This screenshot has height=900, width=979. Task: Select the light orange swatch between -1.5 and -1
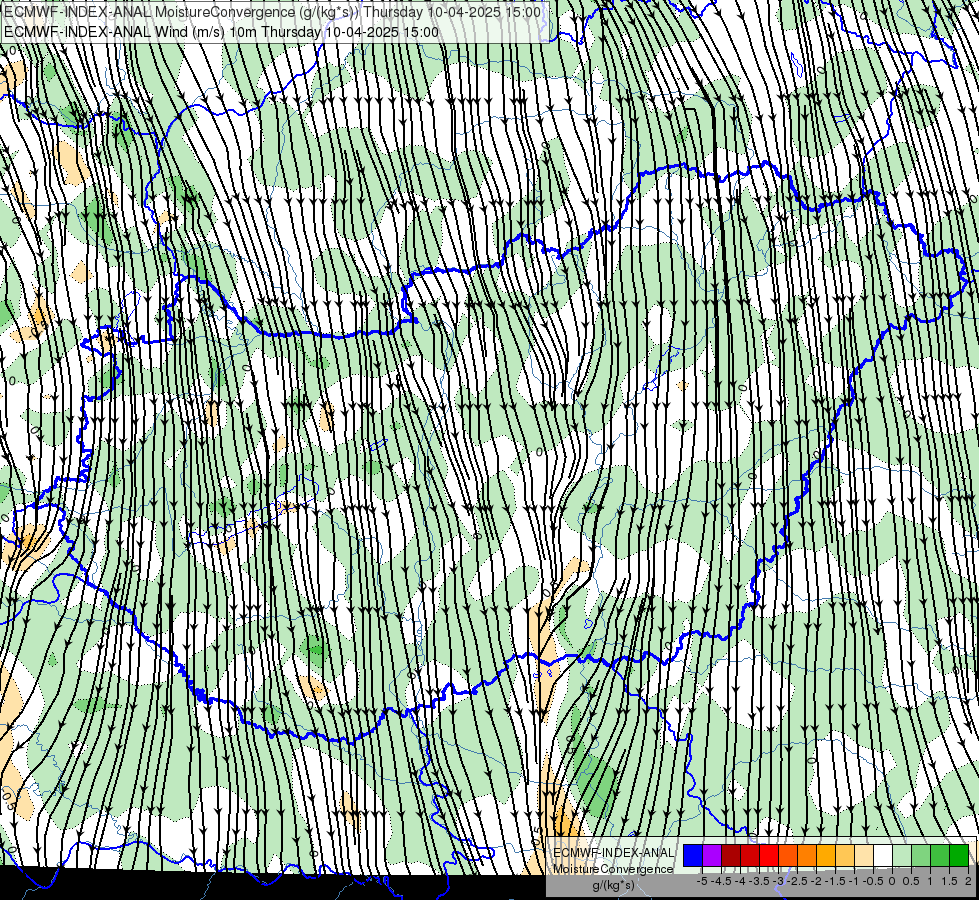pyautogui.click(x=845, y=855)
